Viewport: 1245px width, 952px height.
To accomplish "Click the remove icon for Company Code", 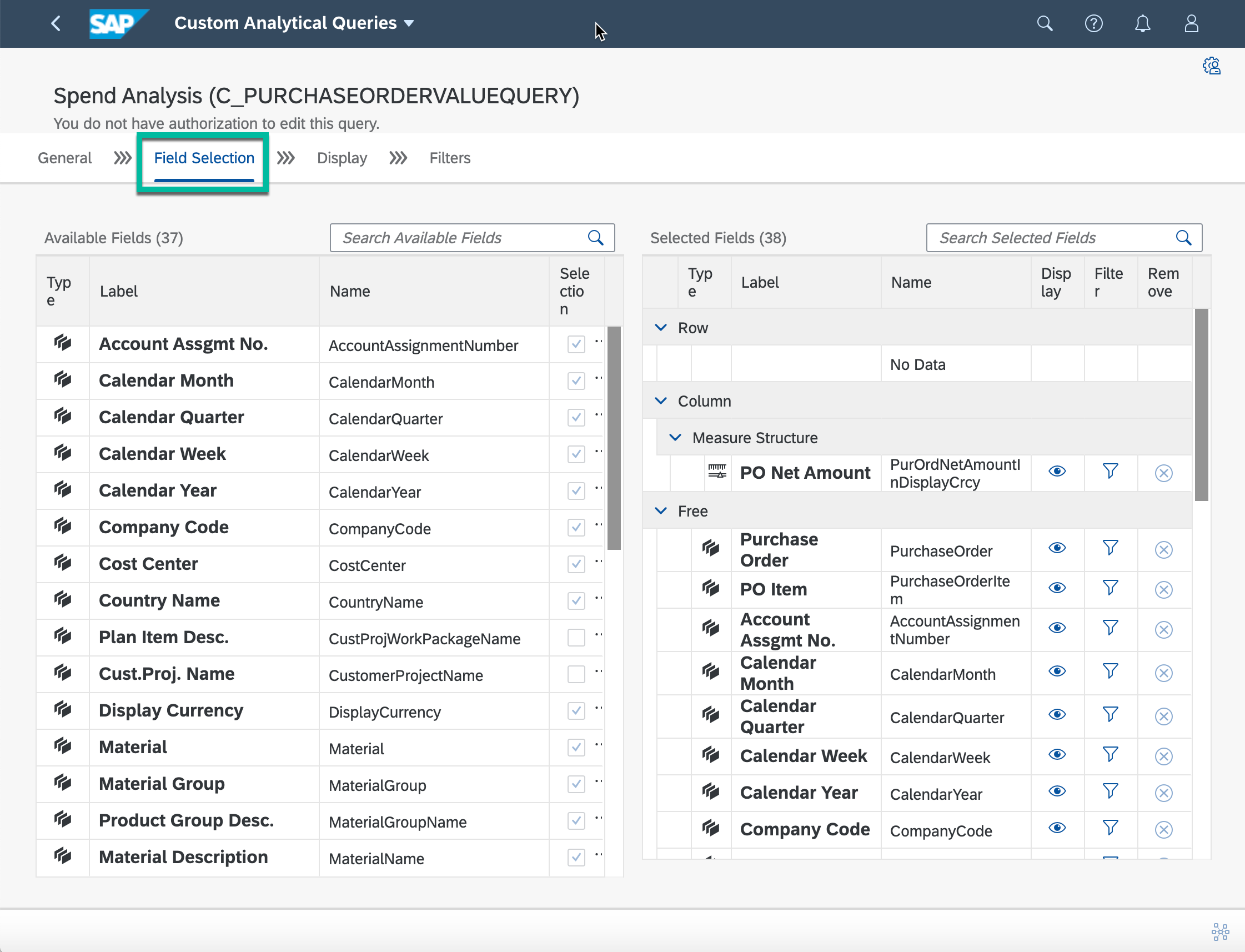I will point(1163,830).
